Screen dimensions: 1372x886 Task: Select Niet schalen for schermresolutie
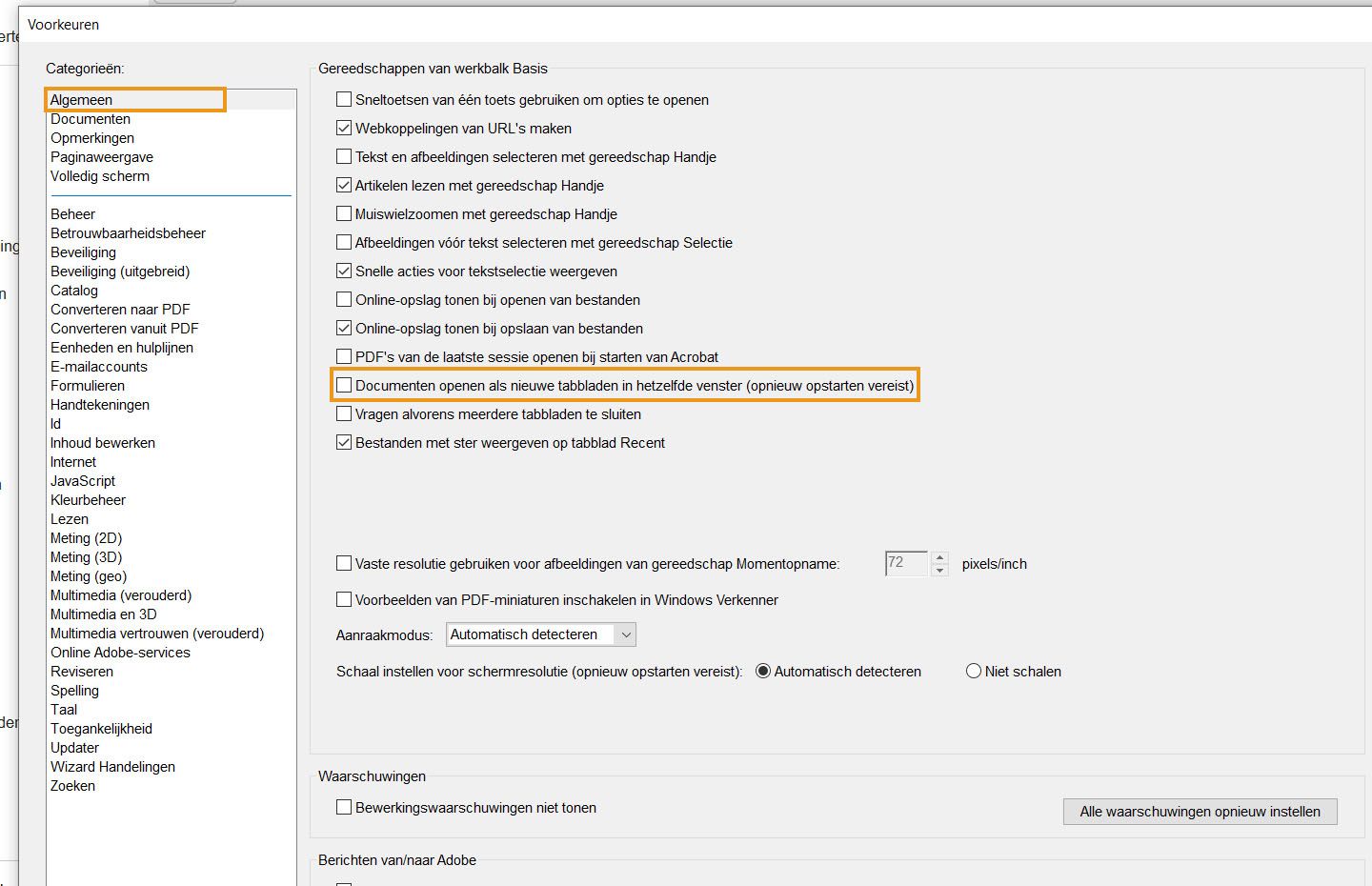[974, 671]
